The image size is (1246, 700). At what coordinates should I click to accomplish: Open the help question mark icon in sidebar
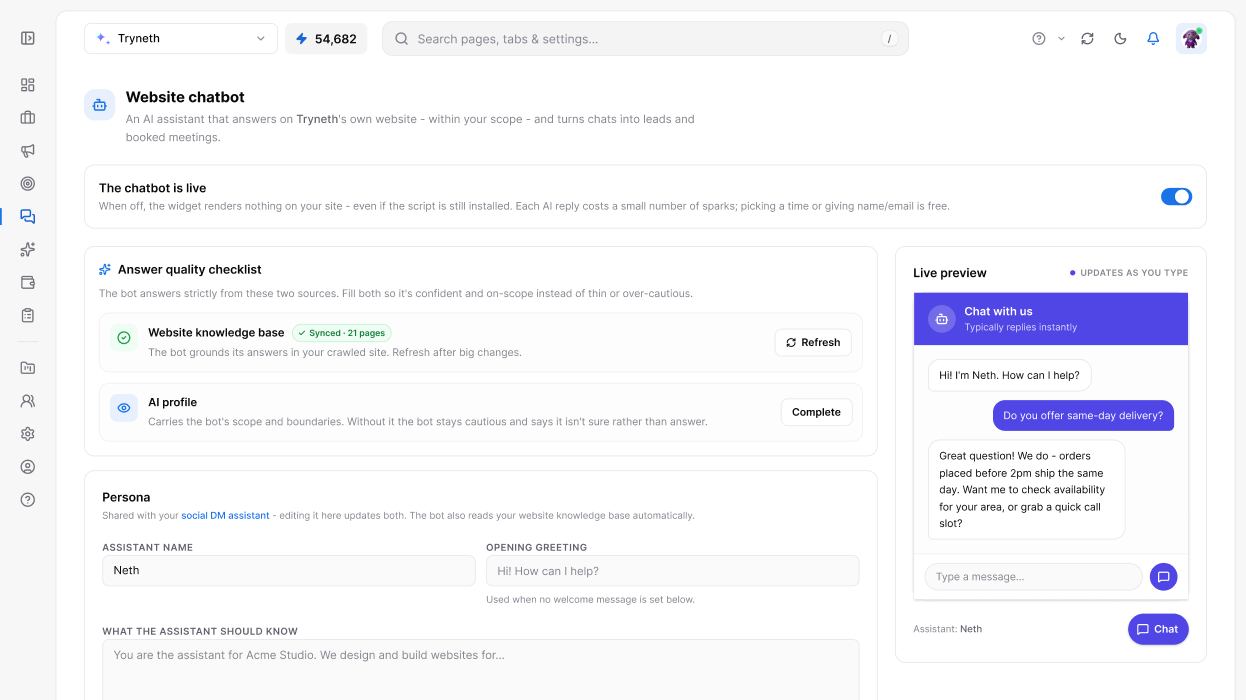28,500
